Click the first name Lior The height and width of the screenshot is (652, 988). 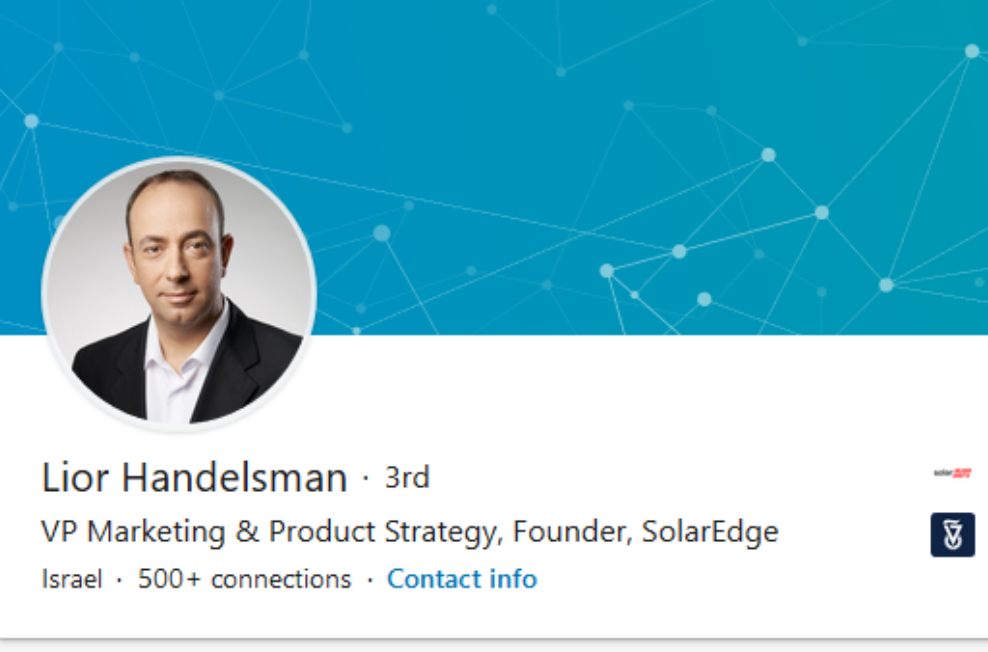pos(75,478)
